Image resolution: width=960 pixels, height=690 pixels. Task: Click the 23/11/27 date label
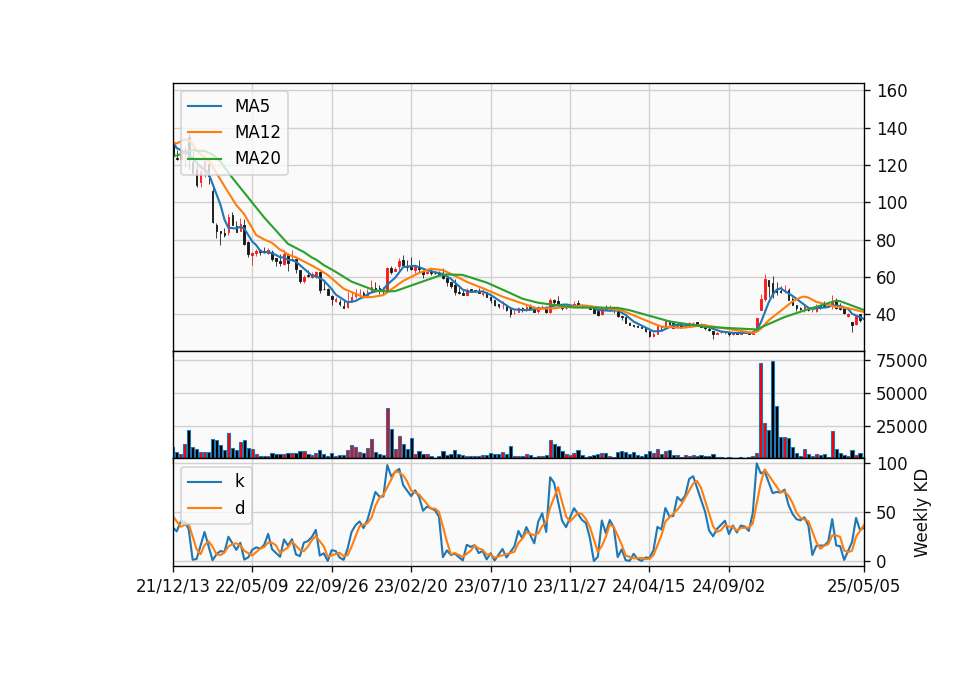[570, 587]
